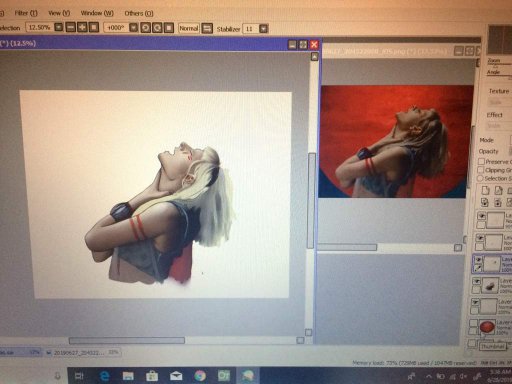This screenshot has height=384, width=512.
Task: Click the Normal view mode button
Action: [189, 28]
